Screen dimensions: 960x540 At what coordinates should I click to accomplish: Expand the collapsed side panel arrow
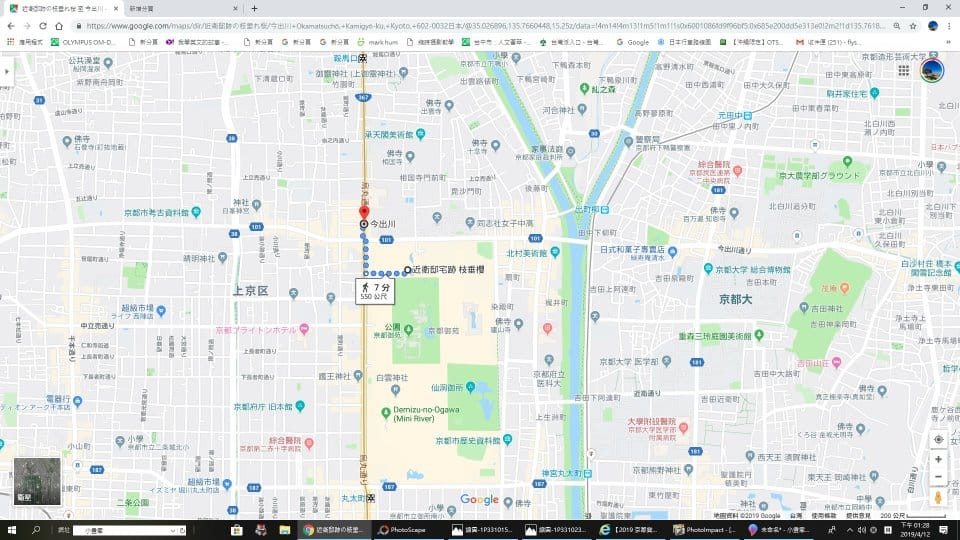pos(7,72)
